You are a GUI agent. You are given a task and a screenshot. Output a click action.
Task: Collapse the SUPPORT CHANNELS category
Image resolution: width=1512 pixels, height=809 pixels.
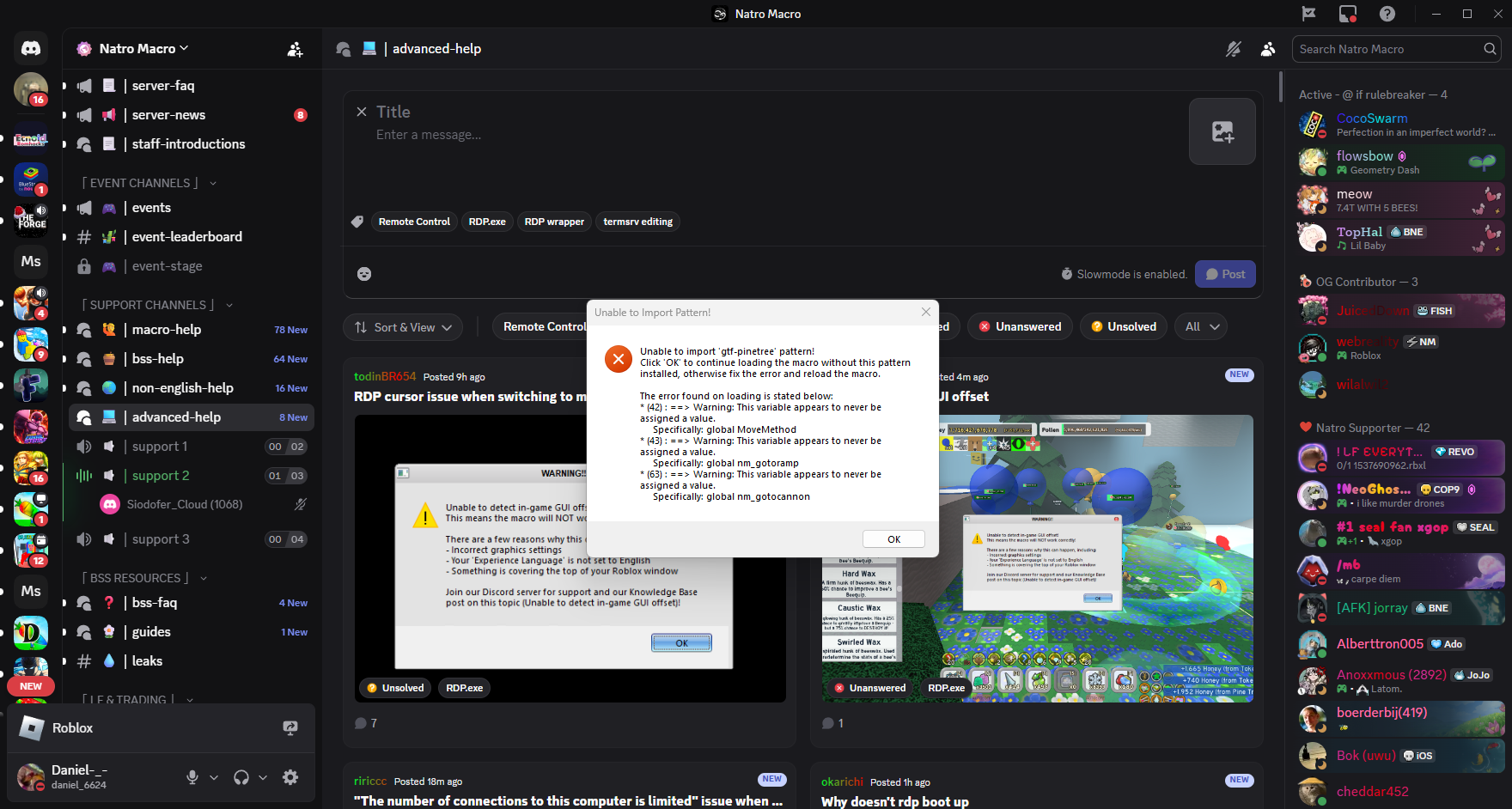click(156, 305)
